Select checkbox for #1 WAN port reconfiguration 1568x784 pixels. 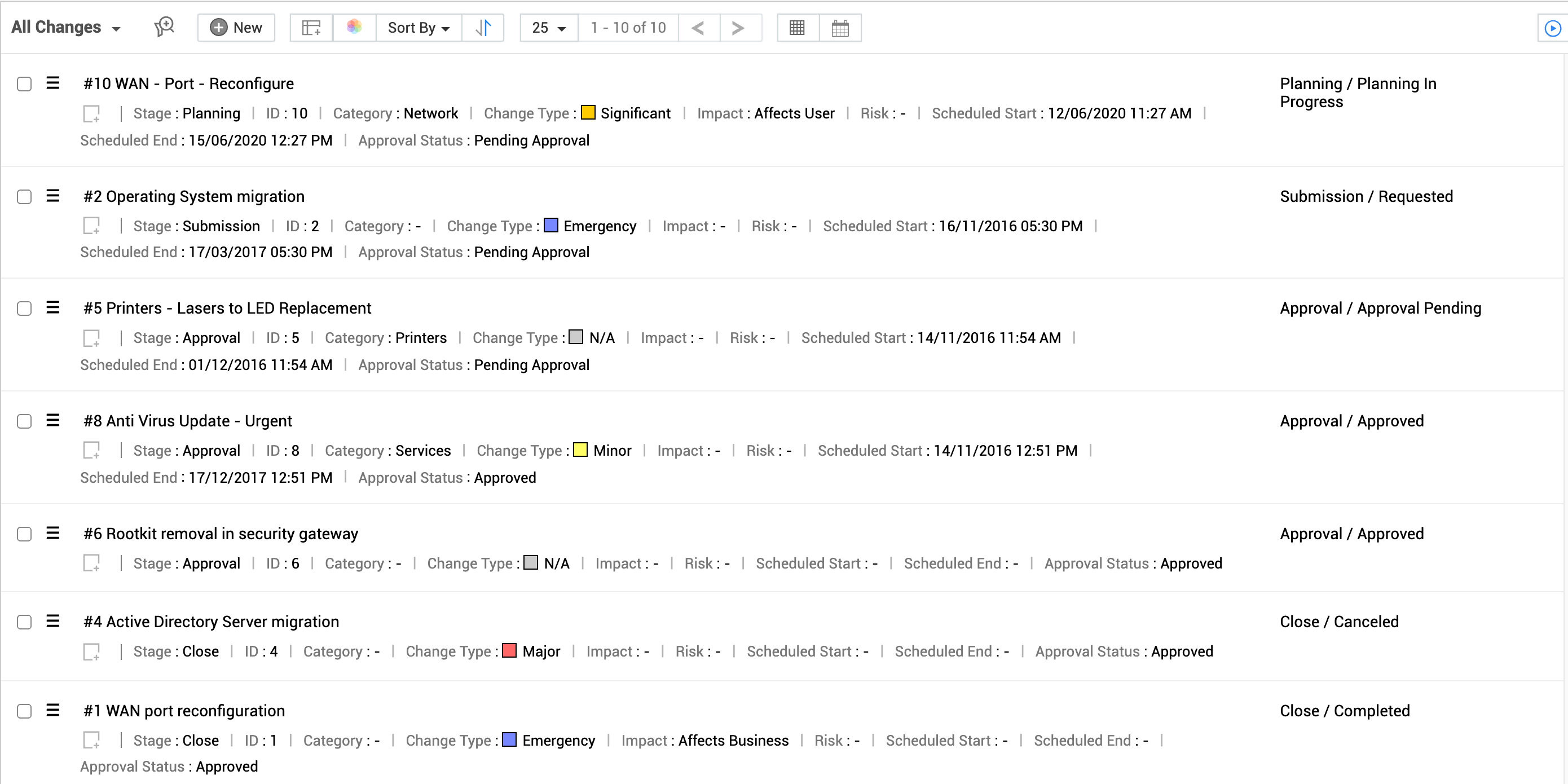(x=24, y=711)
